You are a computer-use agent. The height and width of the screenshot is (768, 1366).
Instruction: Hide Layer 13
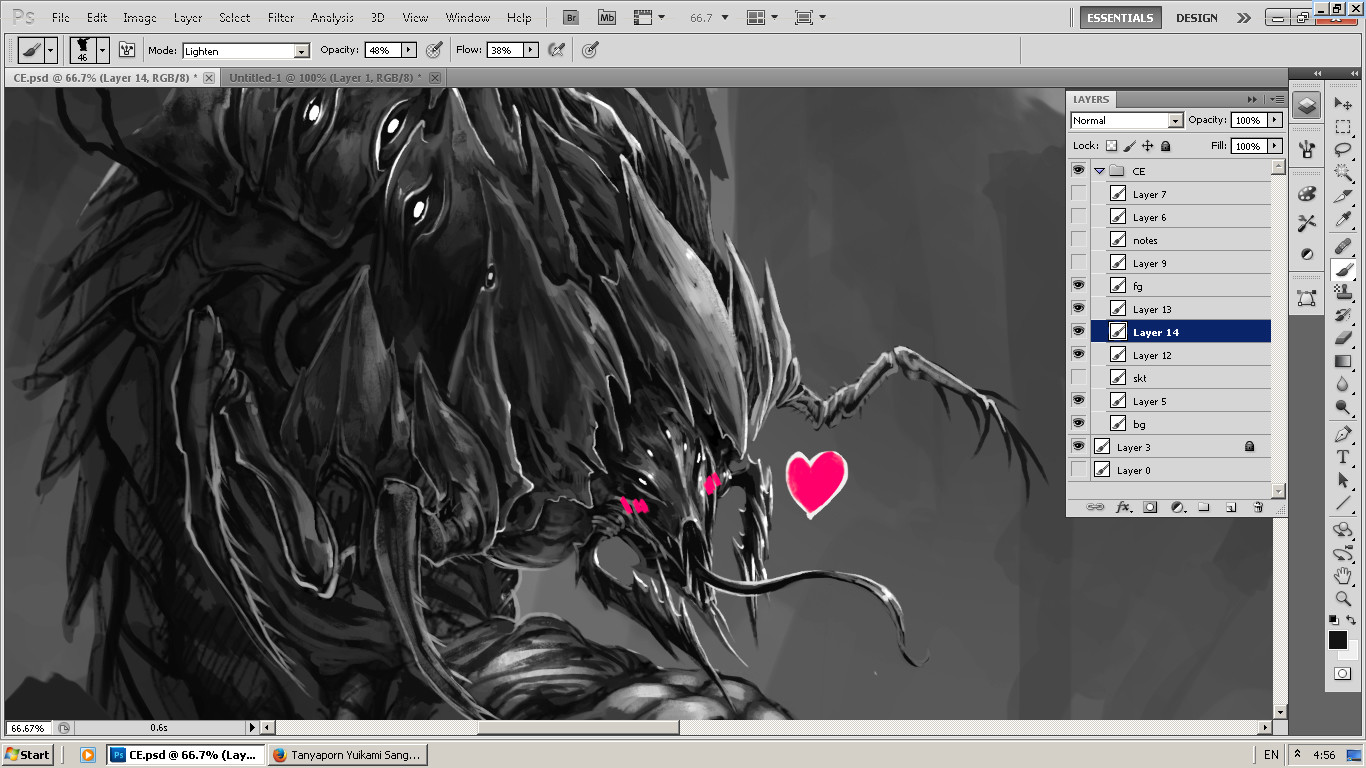(x=1078, y=309)
